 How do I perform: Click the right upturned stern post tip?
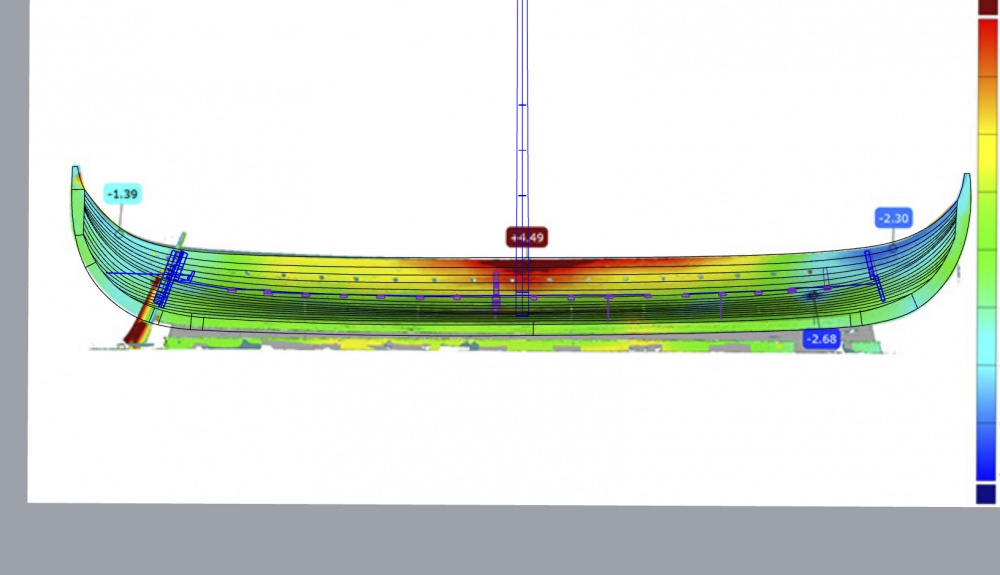[x=967, y=178]
